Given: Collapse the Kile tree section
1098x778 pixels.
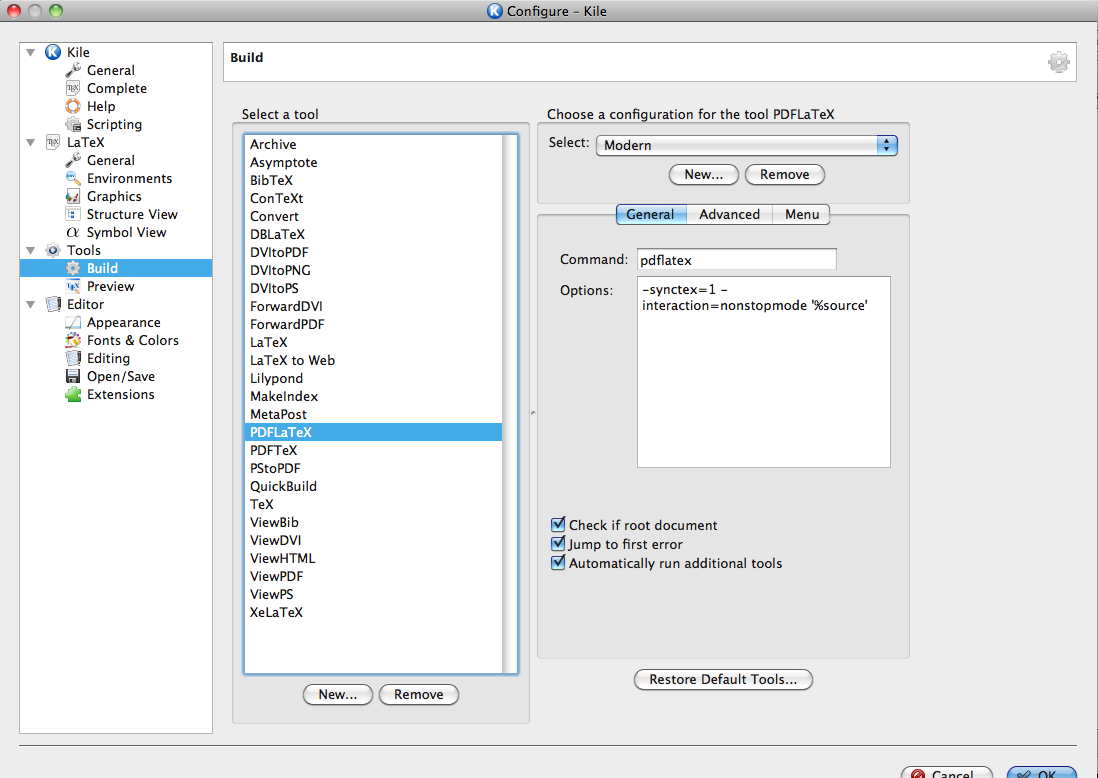Looking at the screenshot, I should click(x=30, y=53).
